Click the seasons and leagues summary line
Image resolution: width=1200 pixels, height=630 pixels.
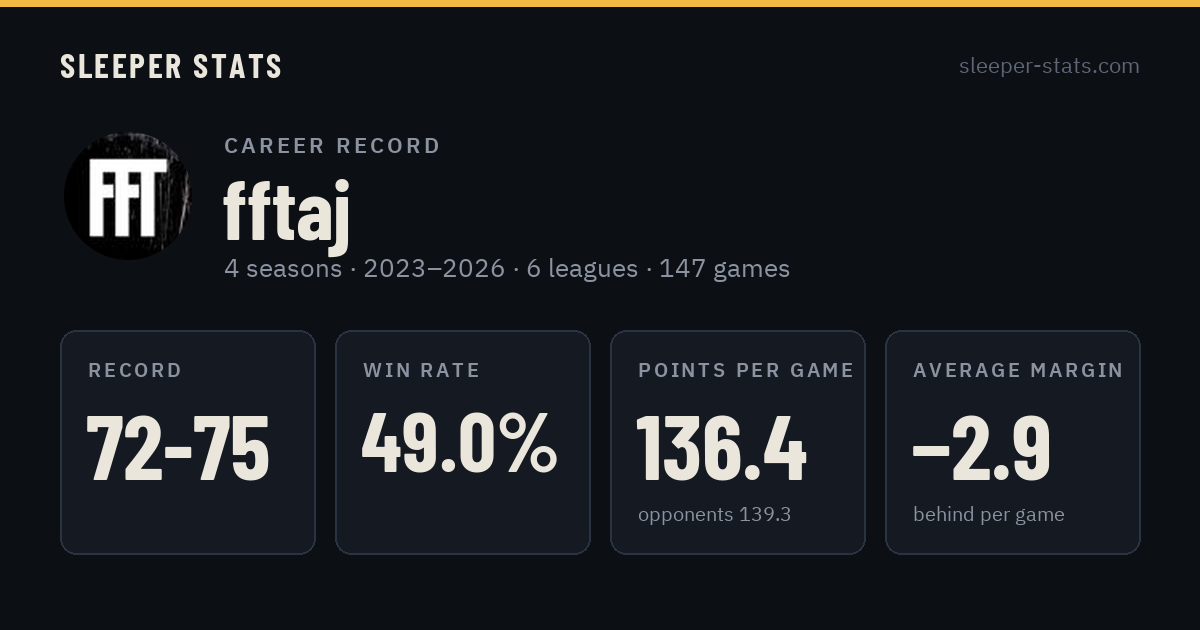(507, 269)
